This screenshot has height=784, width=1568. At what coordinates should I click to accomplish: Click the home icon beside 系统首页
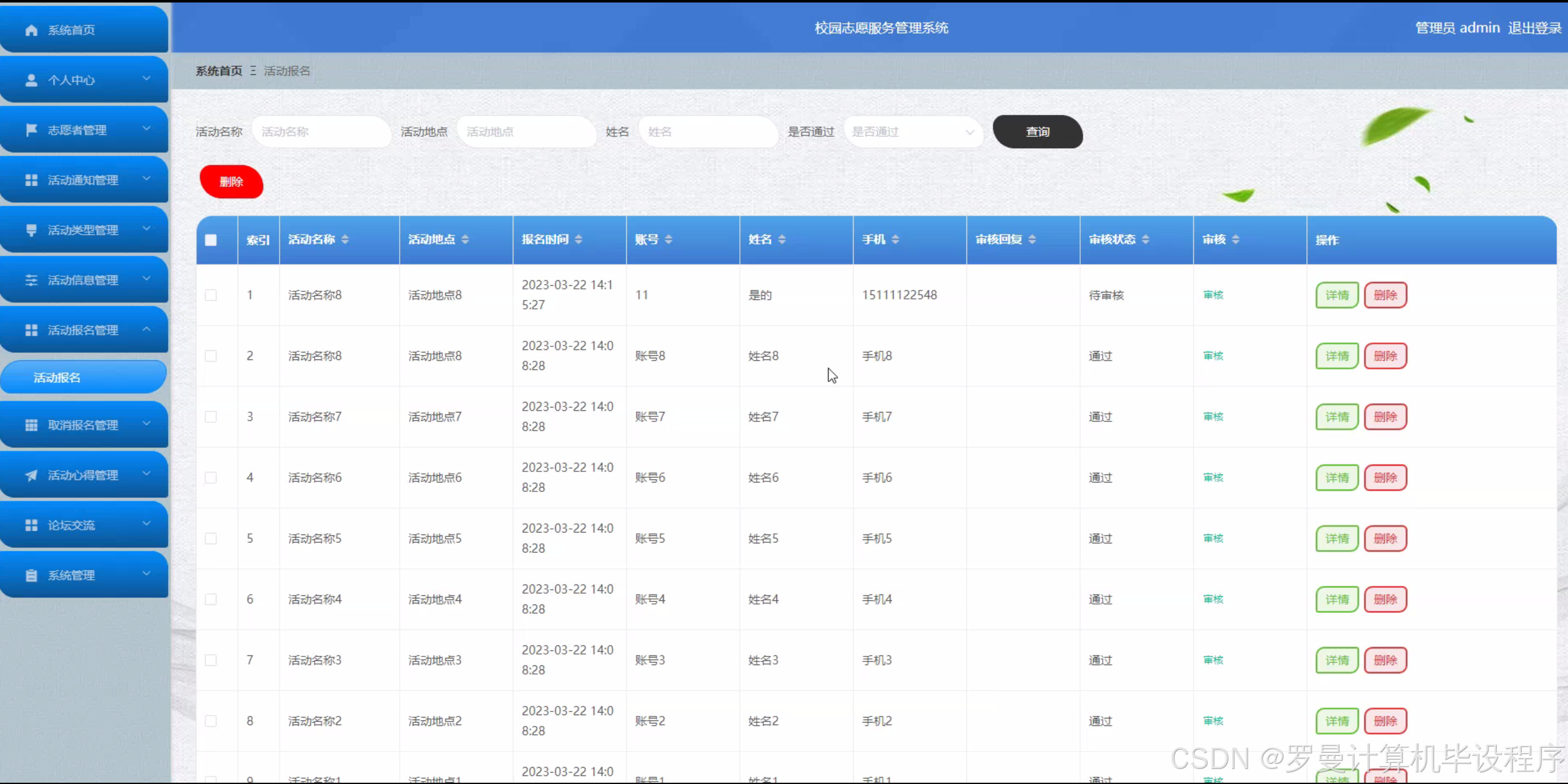point(31,30)
